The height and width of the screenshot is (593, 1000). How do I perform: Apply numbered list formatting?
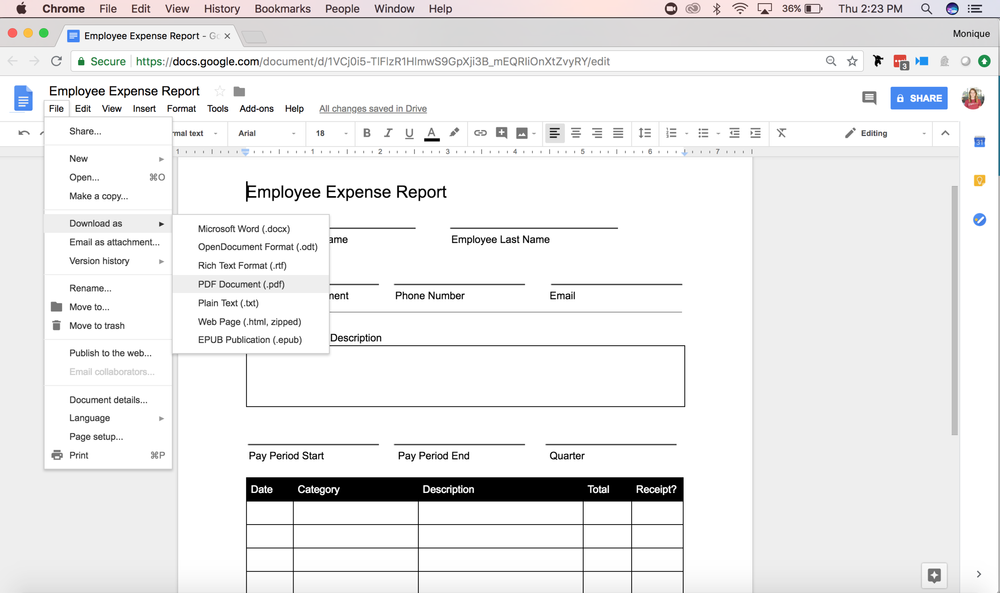click(x=672, y=132)
